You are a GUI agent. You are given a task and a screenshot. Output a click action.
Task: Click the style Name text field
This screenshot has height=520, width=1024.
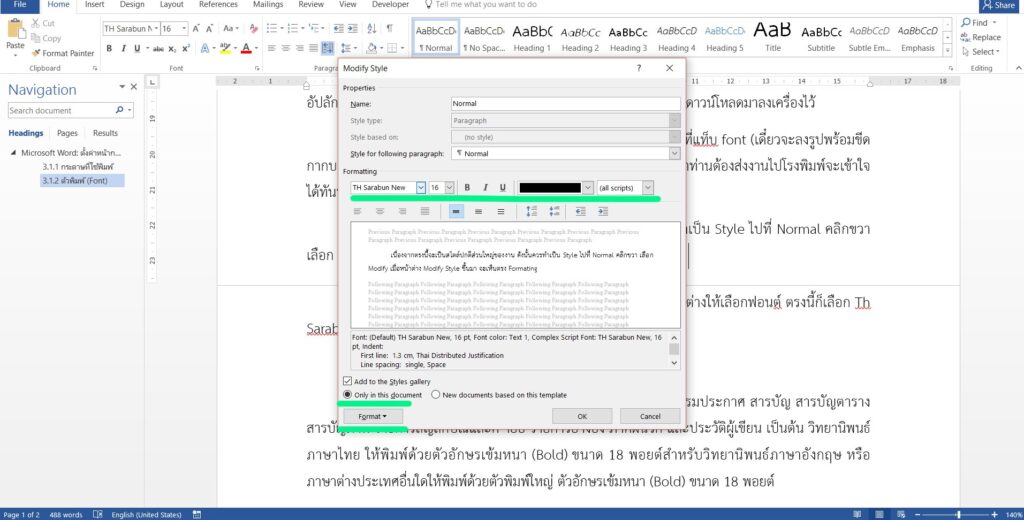[x=565, y=104]
